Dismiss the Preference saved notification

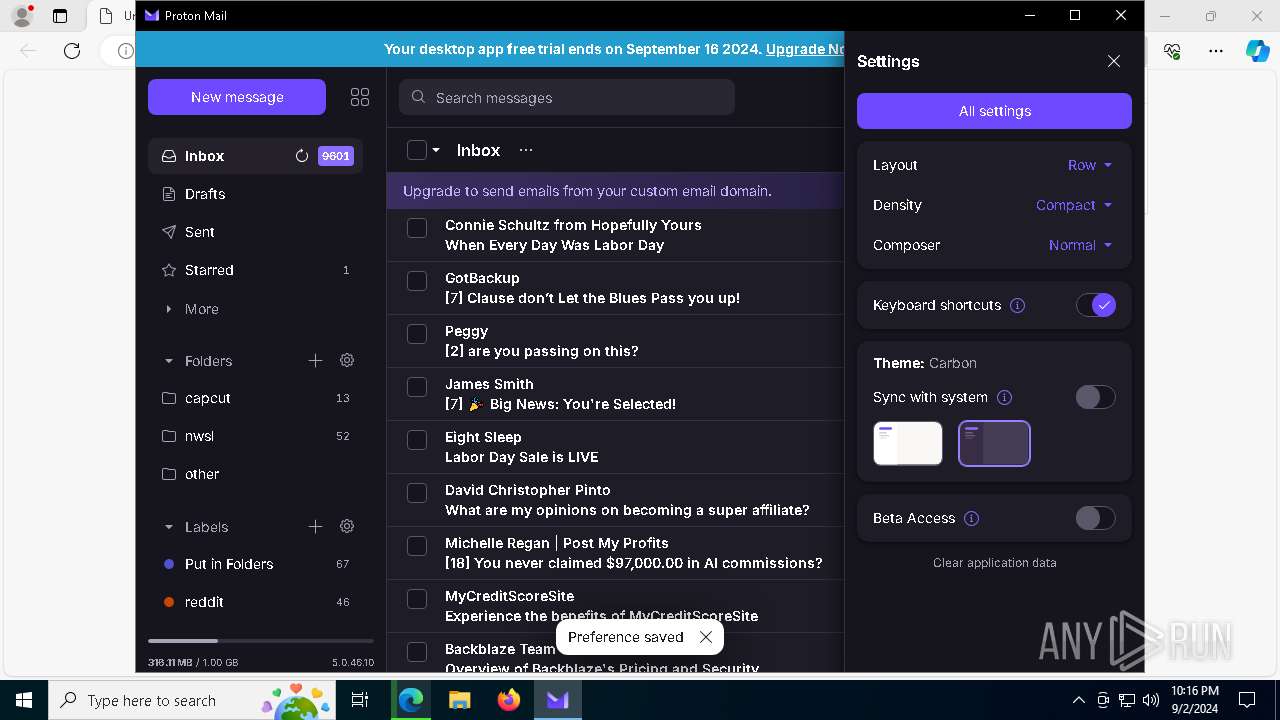[x=706, y=637]
